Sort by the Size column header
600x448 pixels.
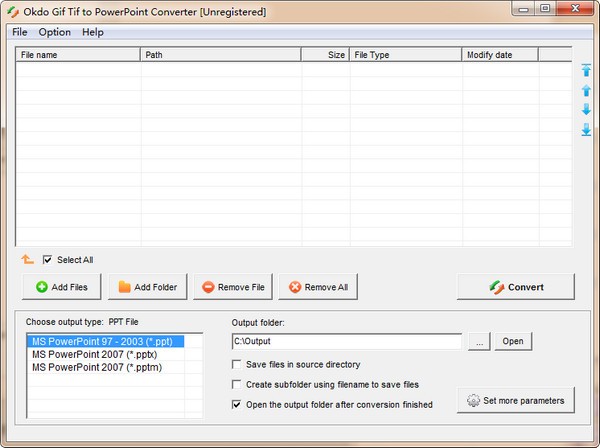coord(325,55)
